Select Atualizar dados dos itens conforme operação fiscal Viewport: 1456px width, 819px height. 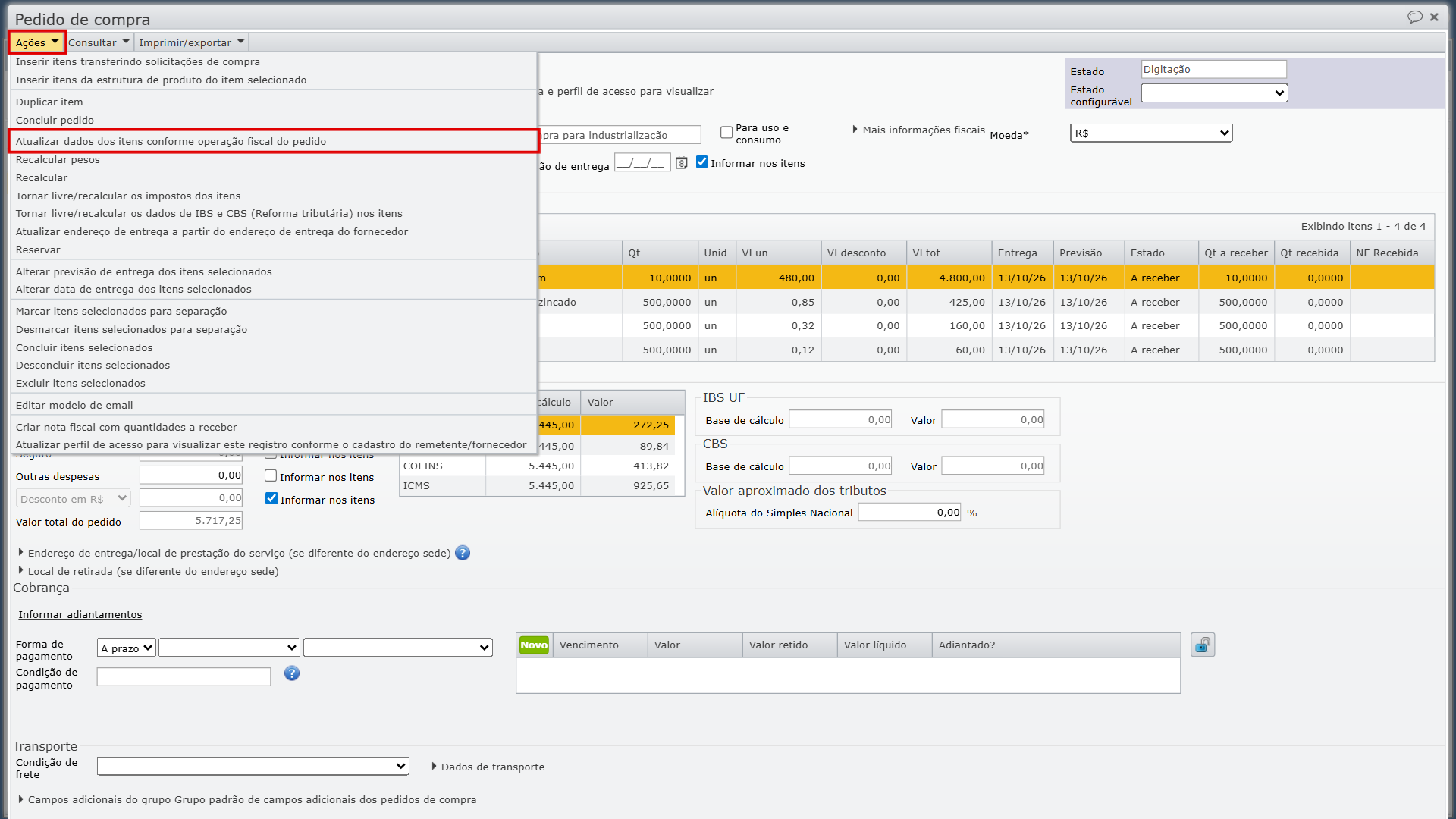coord(274,141)
